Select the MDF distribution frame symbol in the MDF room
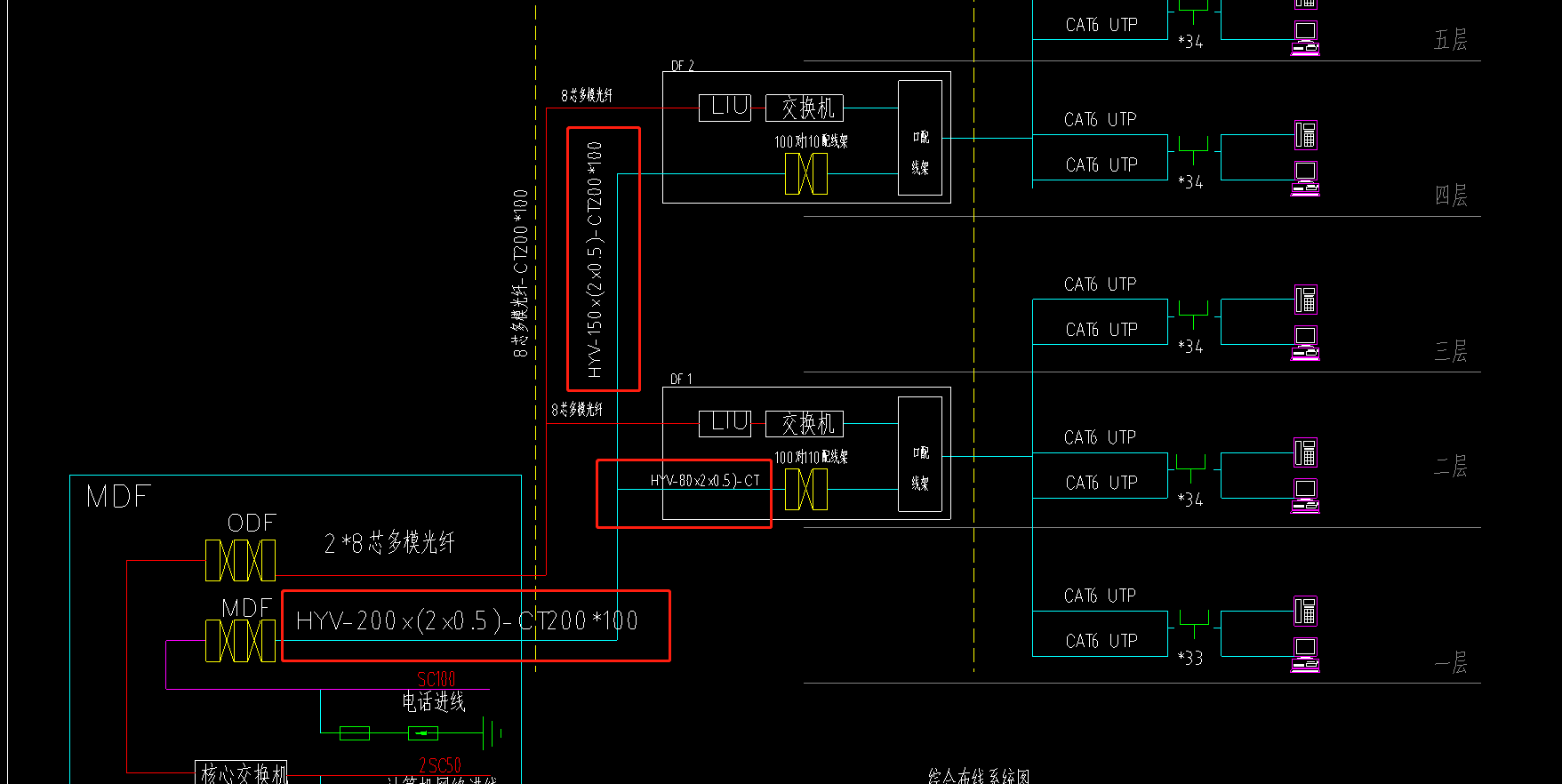The height and width of the screenshot is (784, 1562). 240,641
